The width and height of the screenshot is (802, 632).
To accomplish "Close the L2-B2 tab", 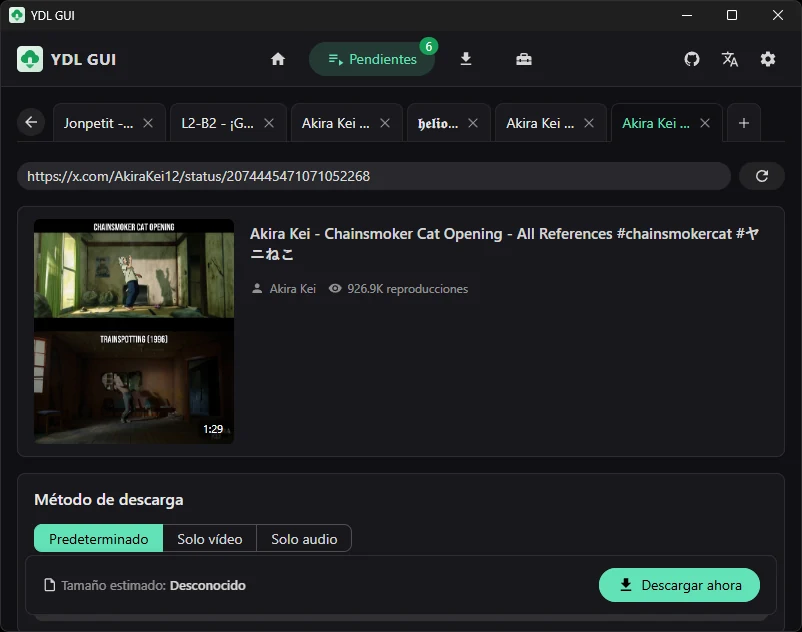I will click(269, 123).
